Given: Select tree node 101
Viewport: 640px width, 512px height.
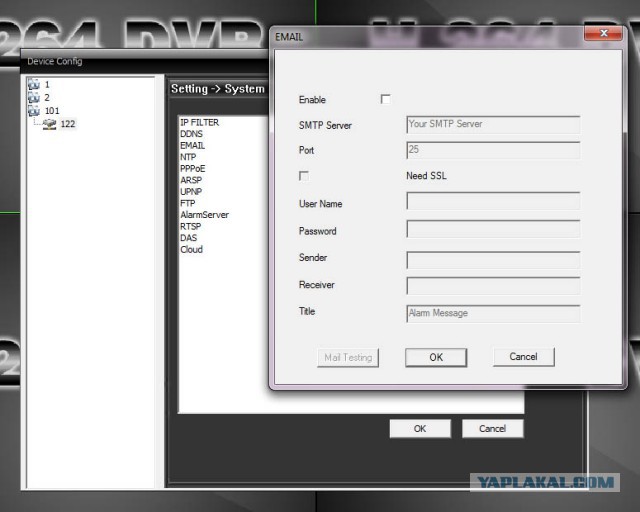Looking at the screenshot, I should point(52,111).
